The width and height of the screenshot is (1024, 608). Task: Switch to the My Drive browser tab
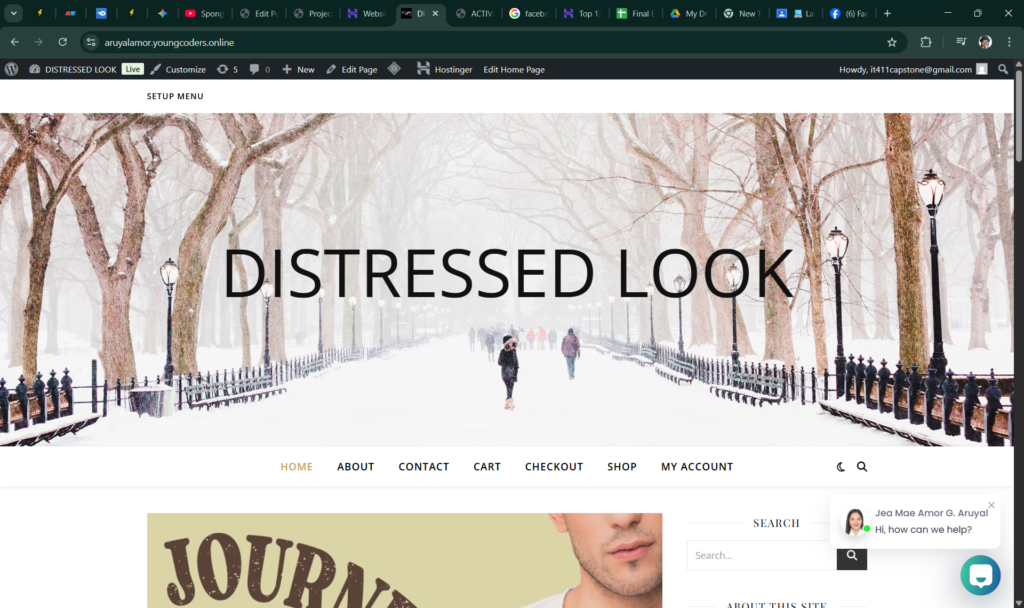click(689, 14)
